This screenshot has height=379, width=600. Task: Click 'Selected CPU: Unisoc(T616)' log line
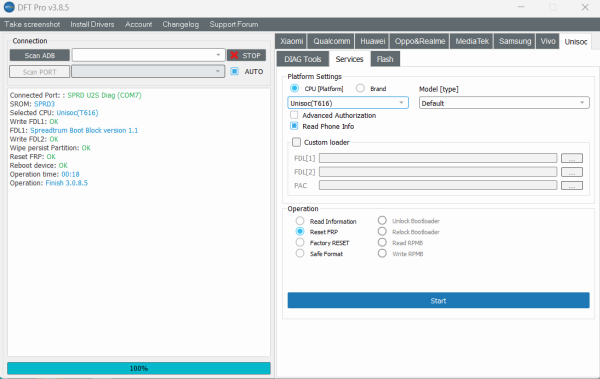point(54,113)
